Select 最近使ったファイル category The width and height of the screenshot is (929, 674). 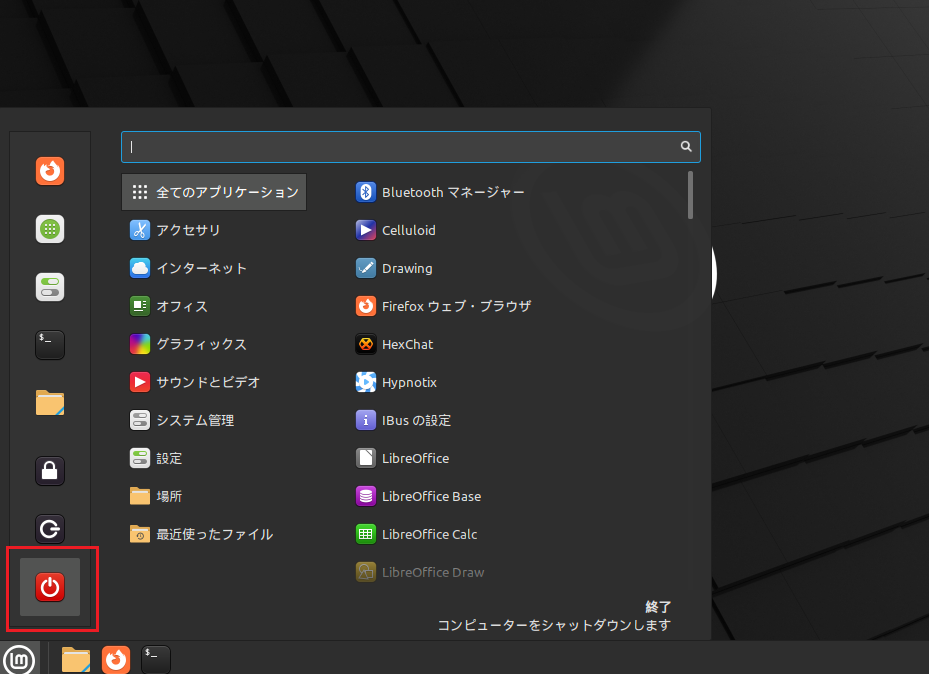pos(214,534)
